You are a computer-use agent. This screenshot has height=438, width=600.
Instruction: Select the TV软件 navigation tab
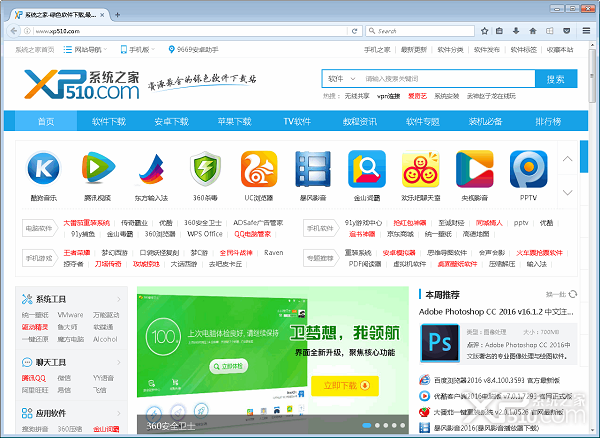[297, 121]
